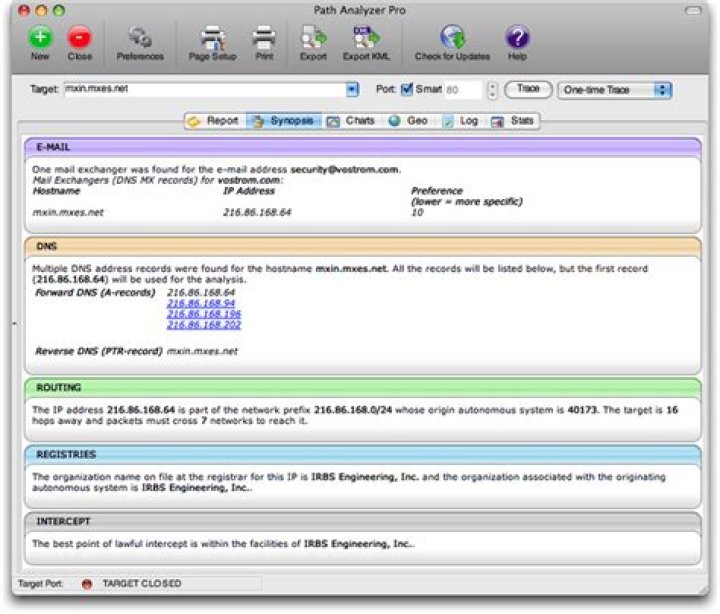Click the DNS section header
720x614 pixels.
pos(363,246)
